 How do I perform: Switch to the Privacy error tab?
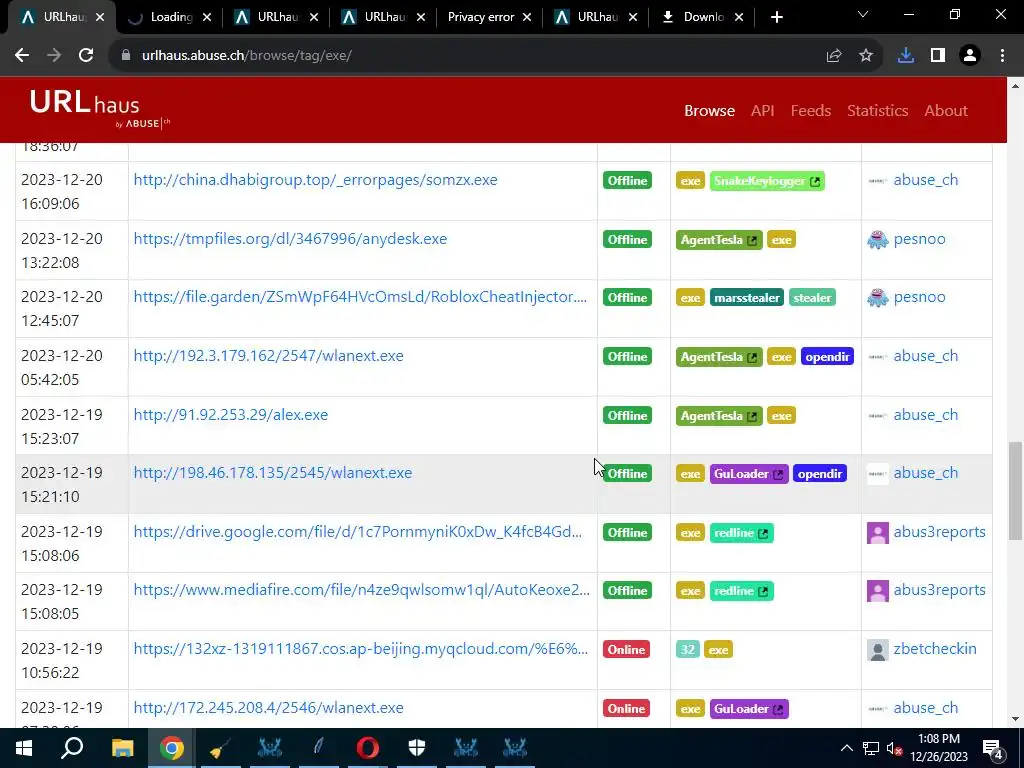[x=481, y=17]
